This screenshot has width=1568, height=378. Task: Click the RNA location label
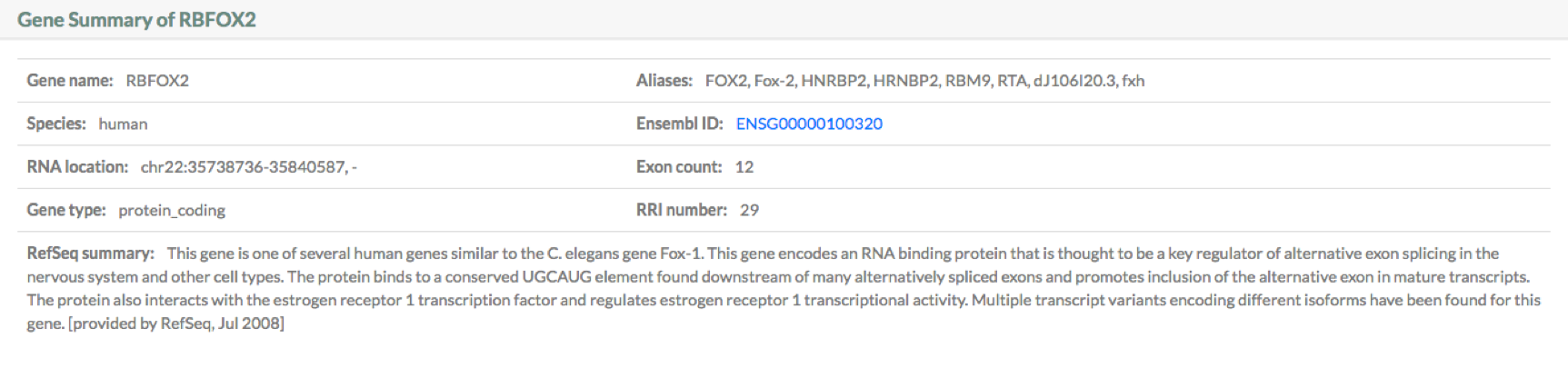(77, 167)
